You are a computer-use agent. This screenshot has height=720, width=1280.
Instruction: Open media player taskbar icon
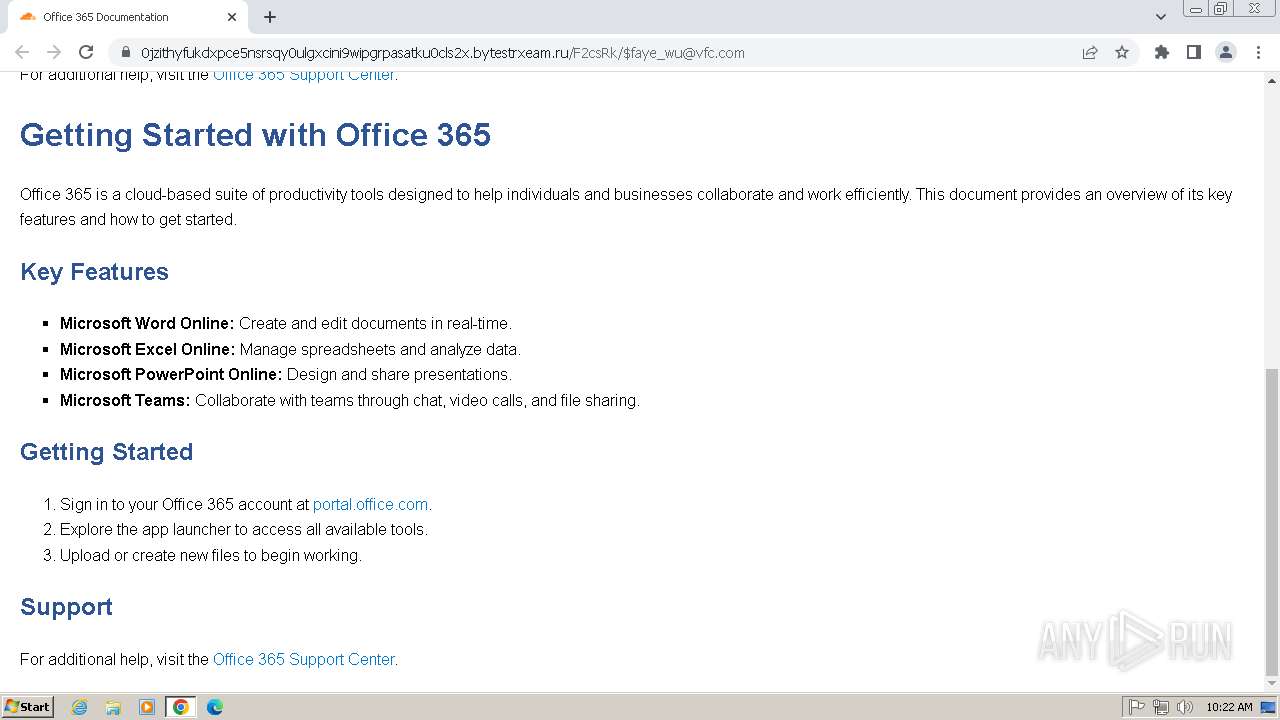[x=147, y=707]
